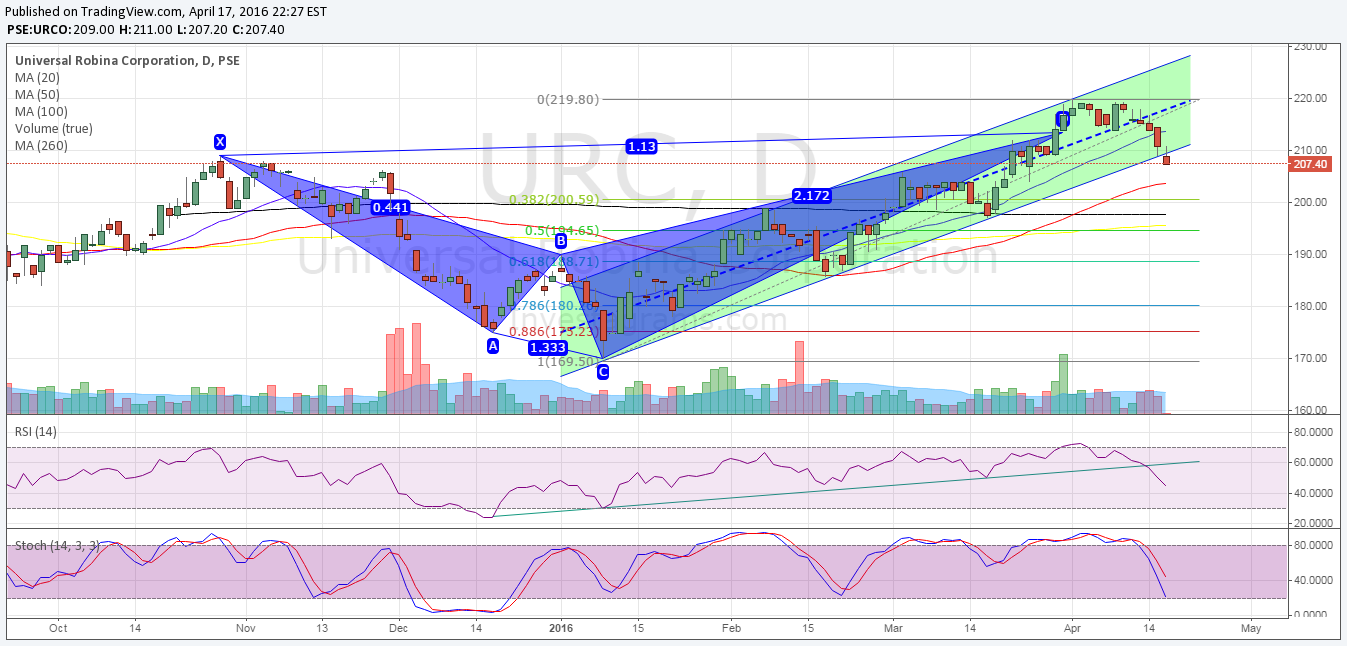This screenshot has height=646, width=1347.
Task: Click 160.00 on the price axis
Action: [x=1308, y=411]
